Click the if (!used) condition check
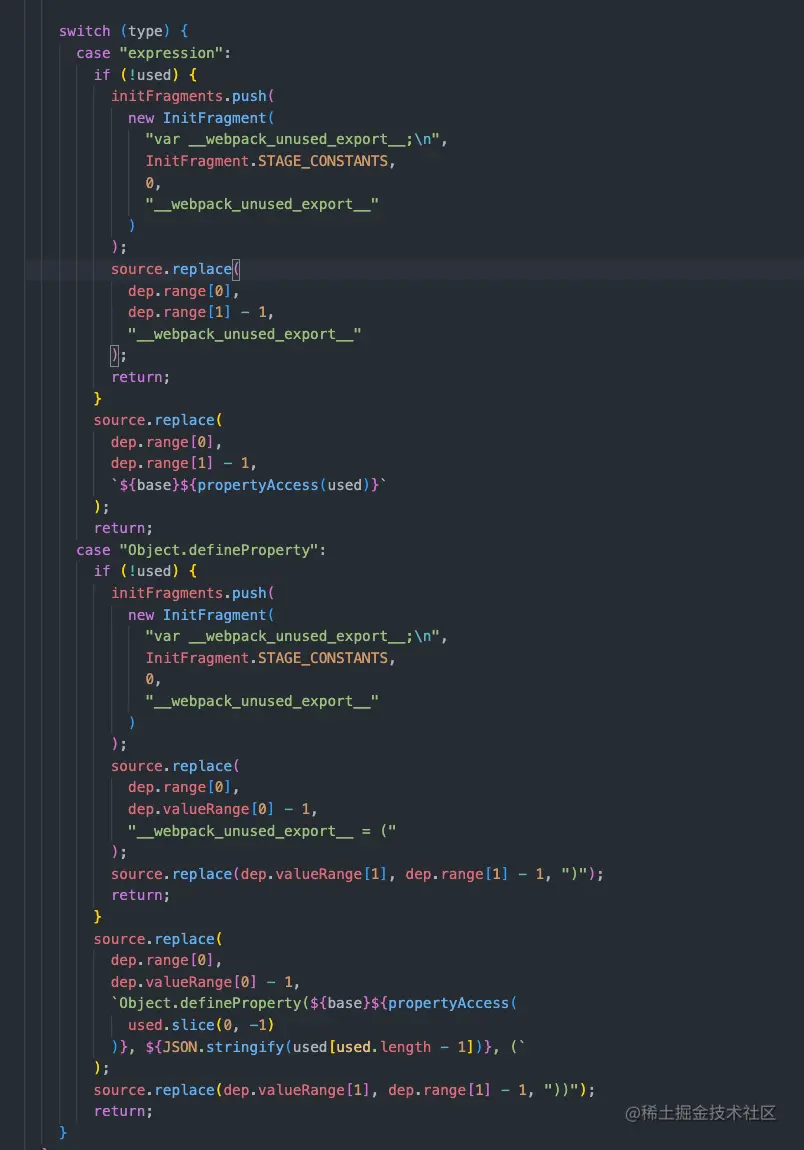The width and height of the screenshot is (804, 1150). pyautogui.click(x=137, y=74)
